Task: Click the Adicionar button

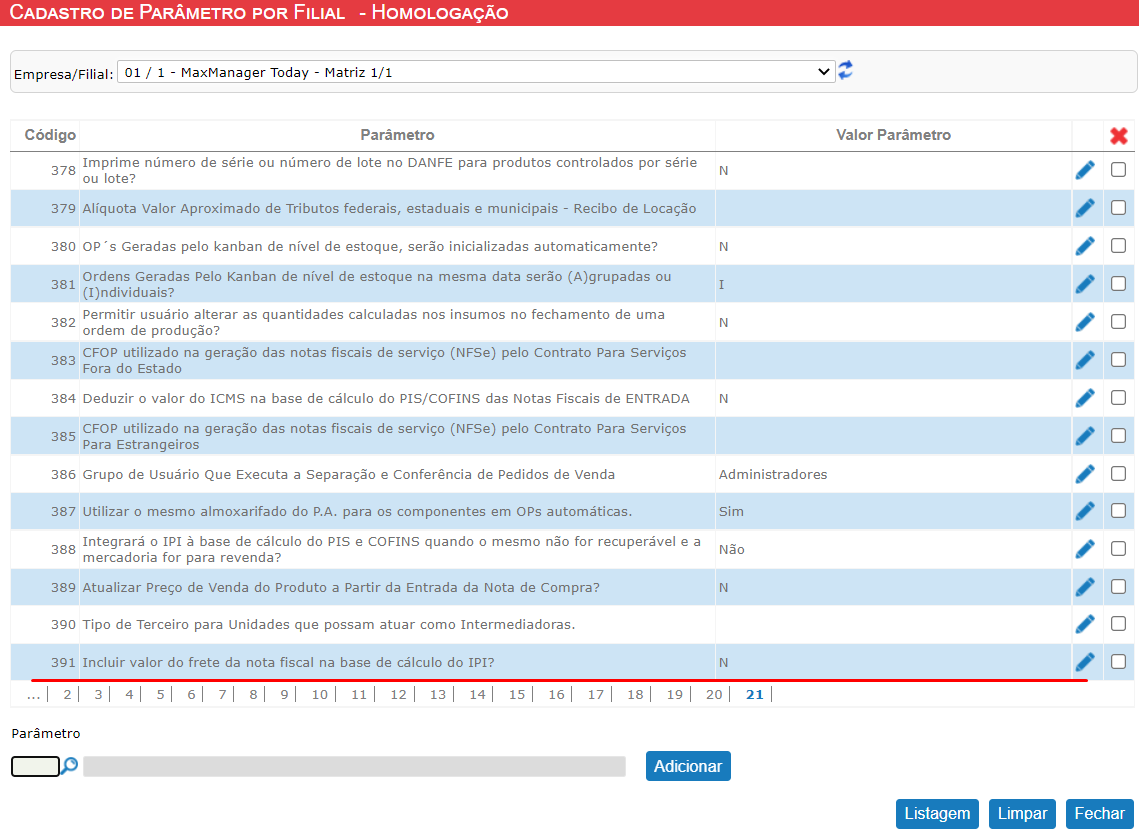Action: [688, 766]
